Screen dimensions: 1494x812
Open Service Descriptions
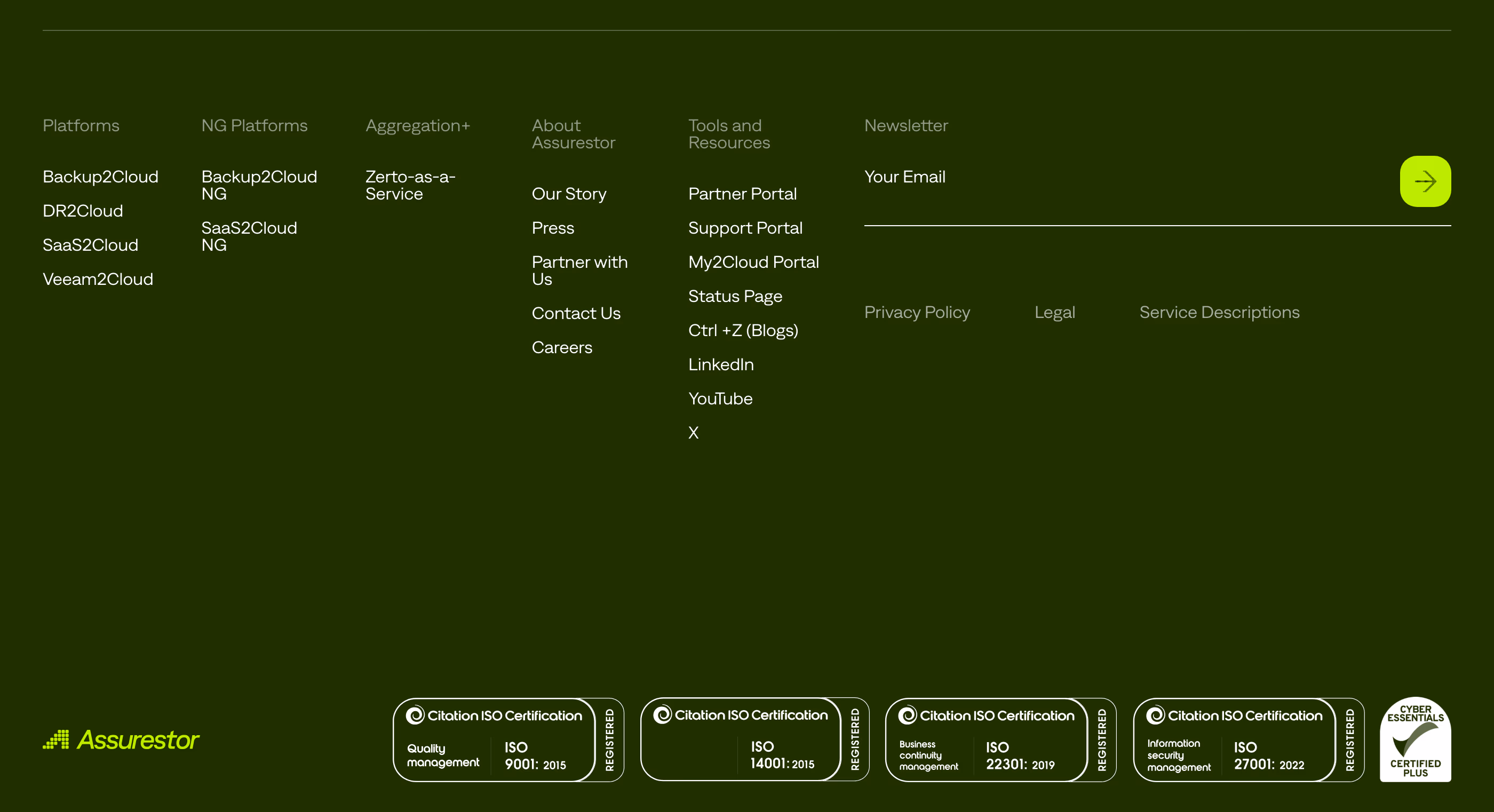pyautogui.click(x=1219, y=313)
